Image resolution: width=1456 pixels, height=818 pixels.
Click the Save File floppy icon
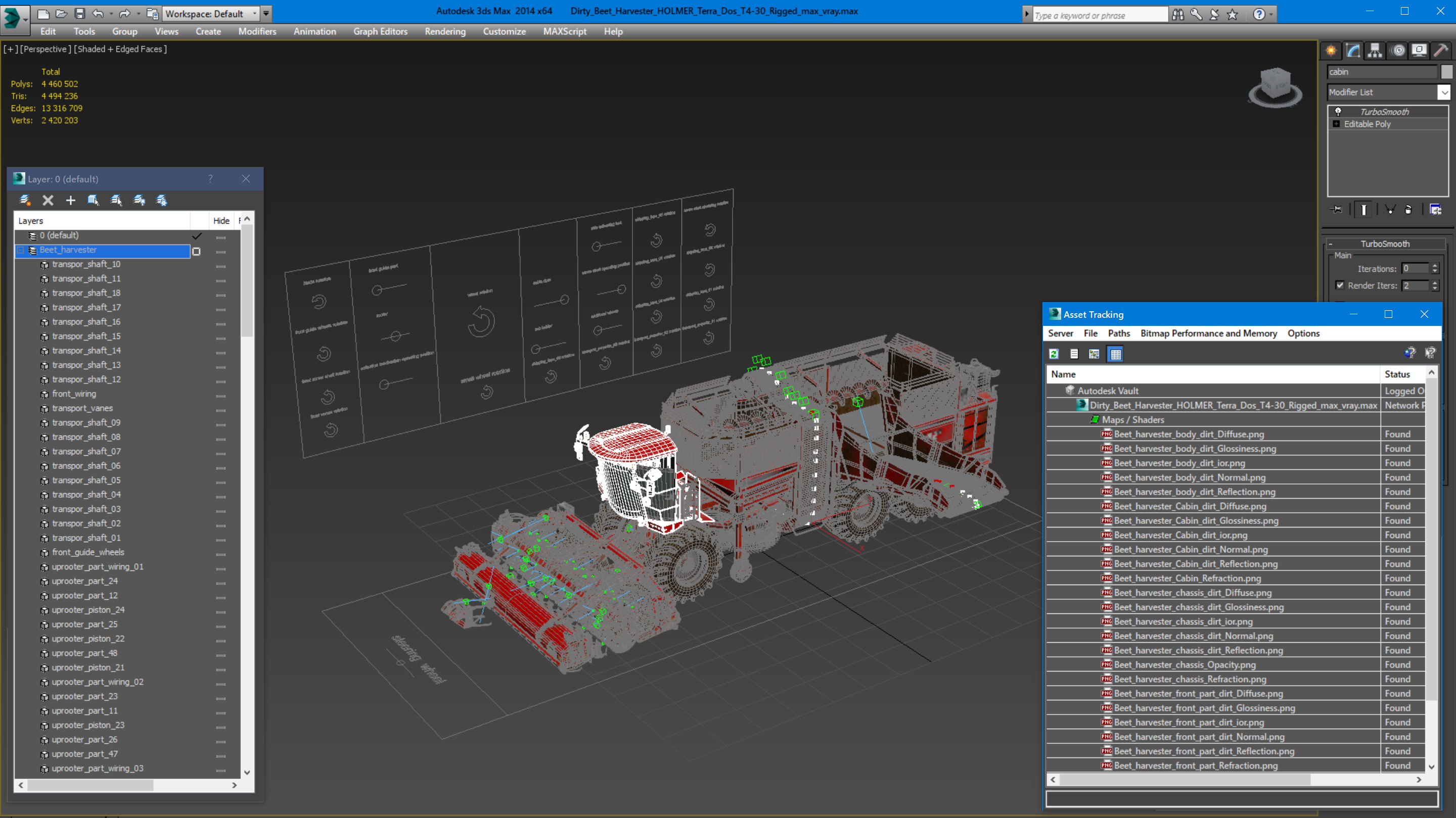click(x=79, y=14)
